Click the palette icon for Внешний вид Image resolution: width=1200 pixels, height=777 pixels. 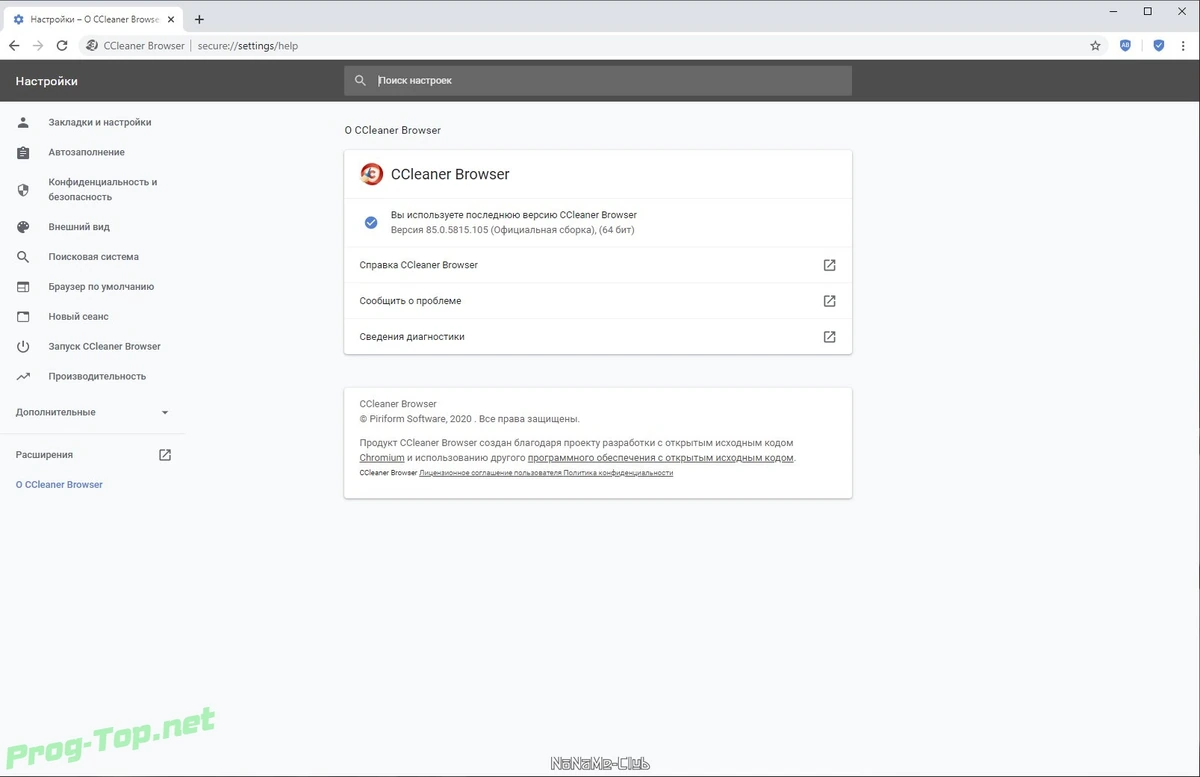[24, 227]
